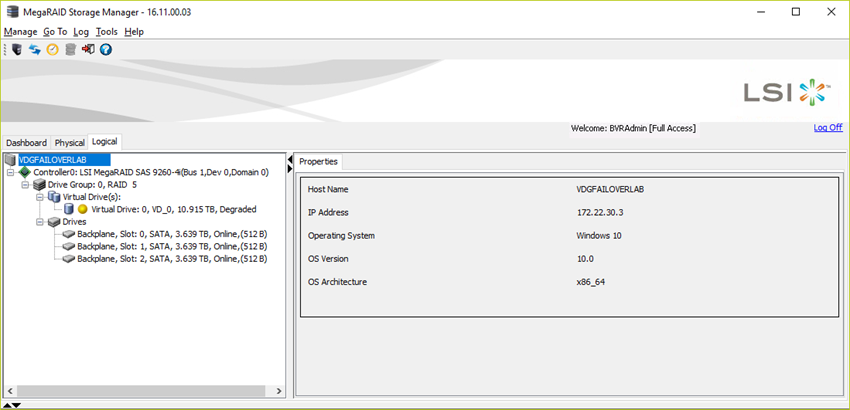Switch to the Physical tab
Image resolution: width=850 pixels, height=410 pixels.
[70, 143]
